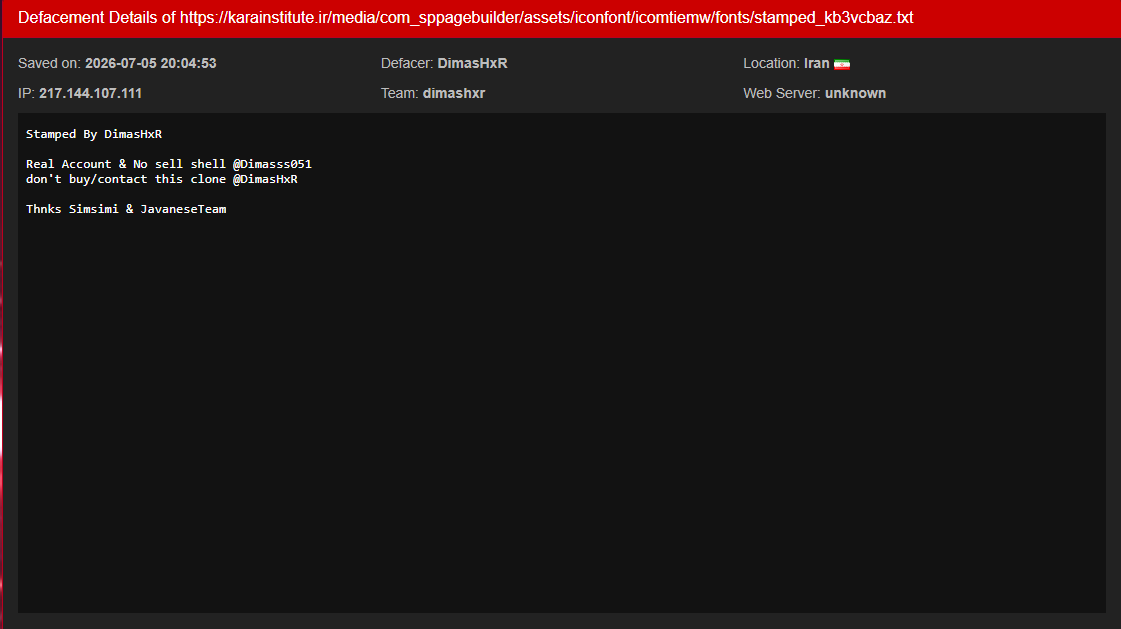Click the defaced URL in the red header
The height and width of the screenshot is (629, 1121).
click(546, 18)
